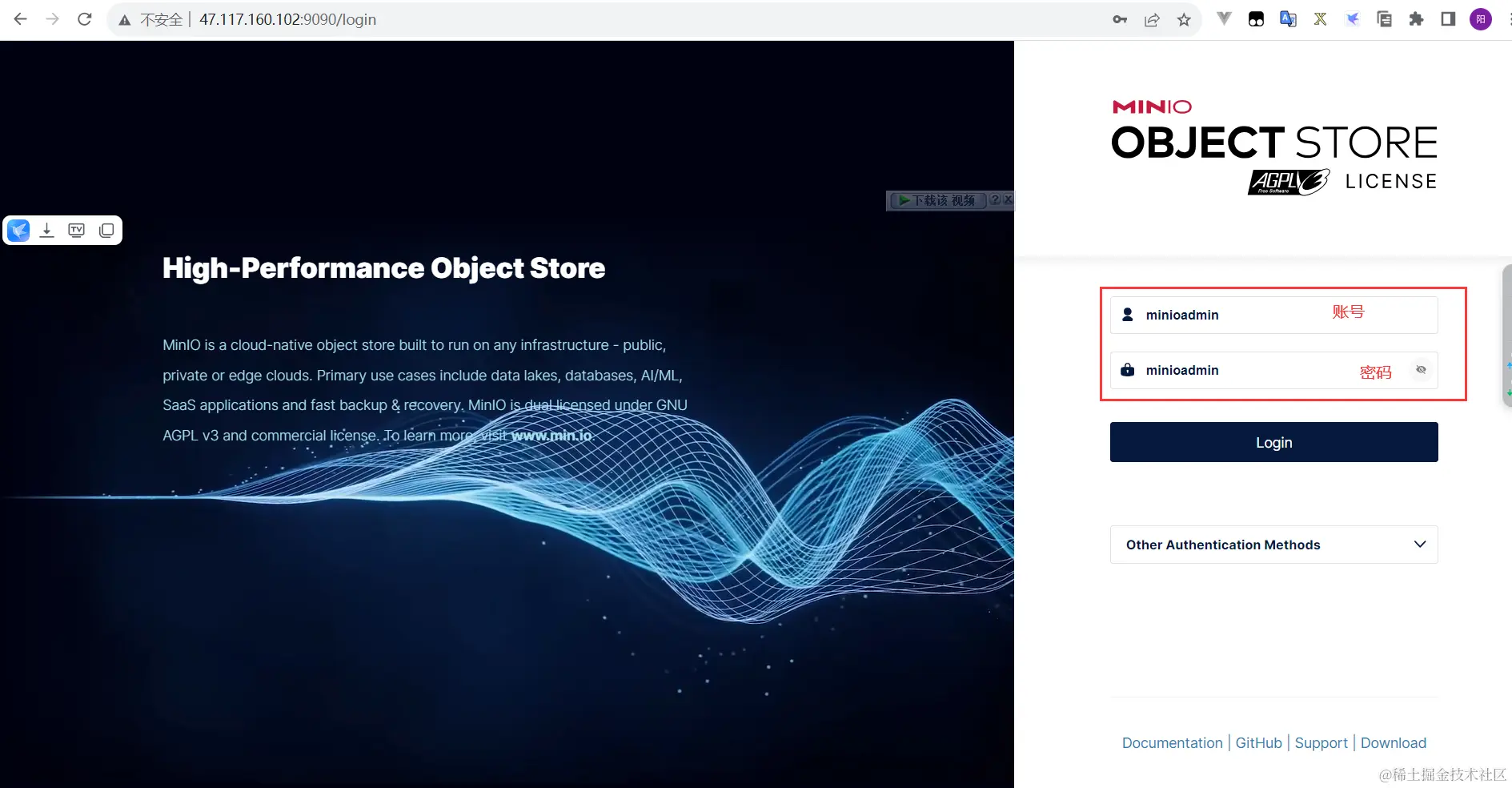The width and height of the screenshot is (1512, 788).
Task: Open the Google Translate extension
Action: (1288, 19)
